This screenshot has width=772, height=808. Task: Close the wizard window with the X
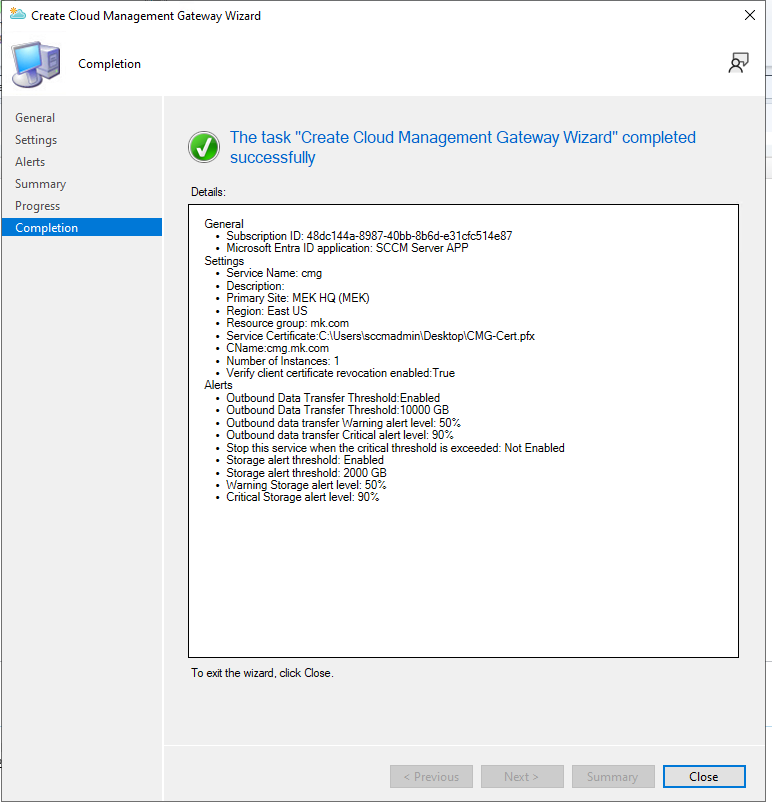750,16
